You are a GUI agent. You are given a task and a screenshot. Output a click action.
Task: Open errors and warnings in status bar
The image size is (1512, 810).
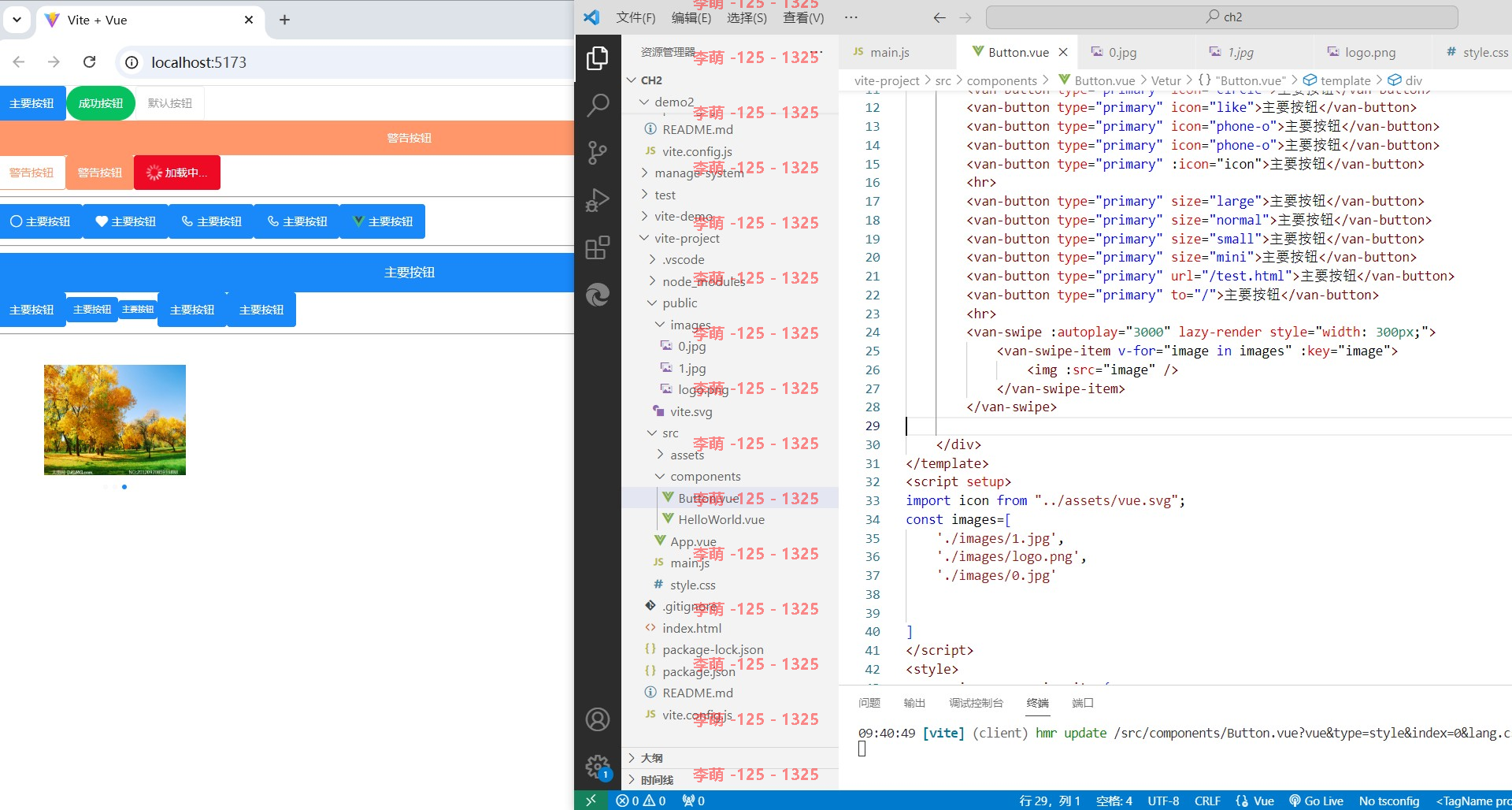pos(641,801)
